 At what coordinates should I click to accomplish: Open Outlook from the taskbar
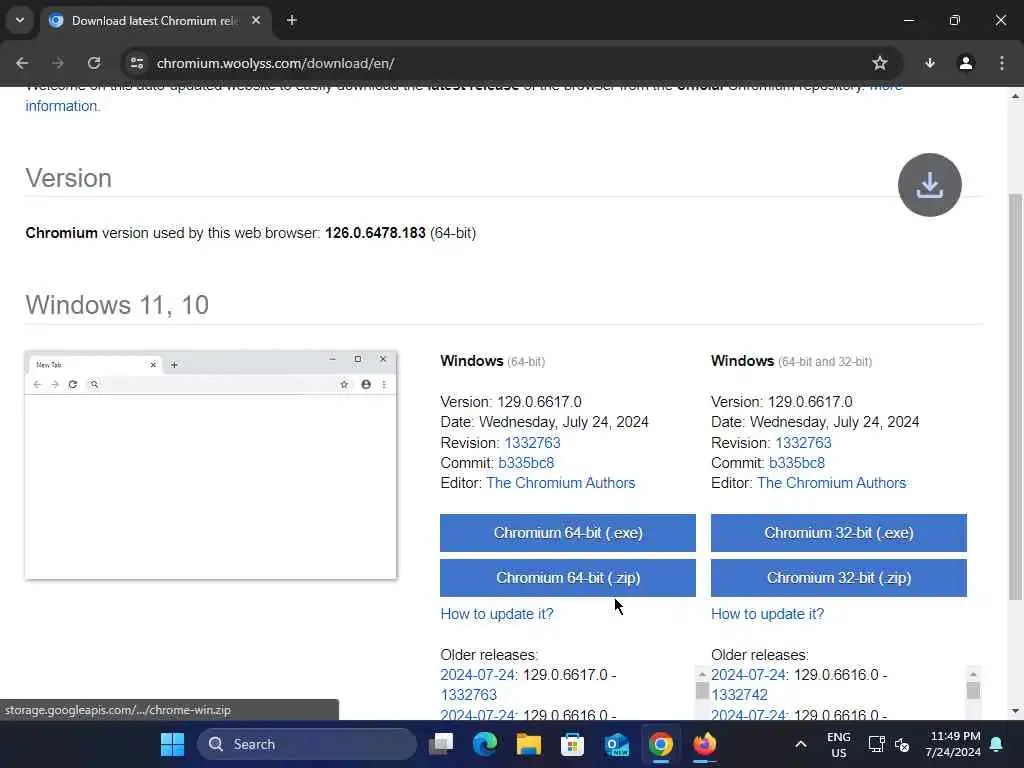(x=616, y=744)
